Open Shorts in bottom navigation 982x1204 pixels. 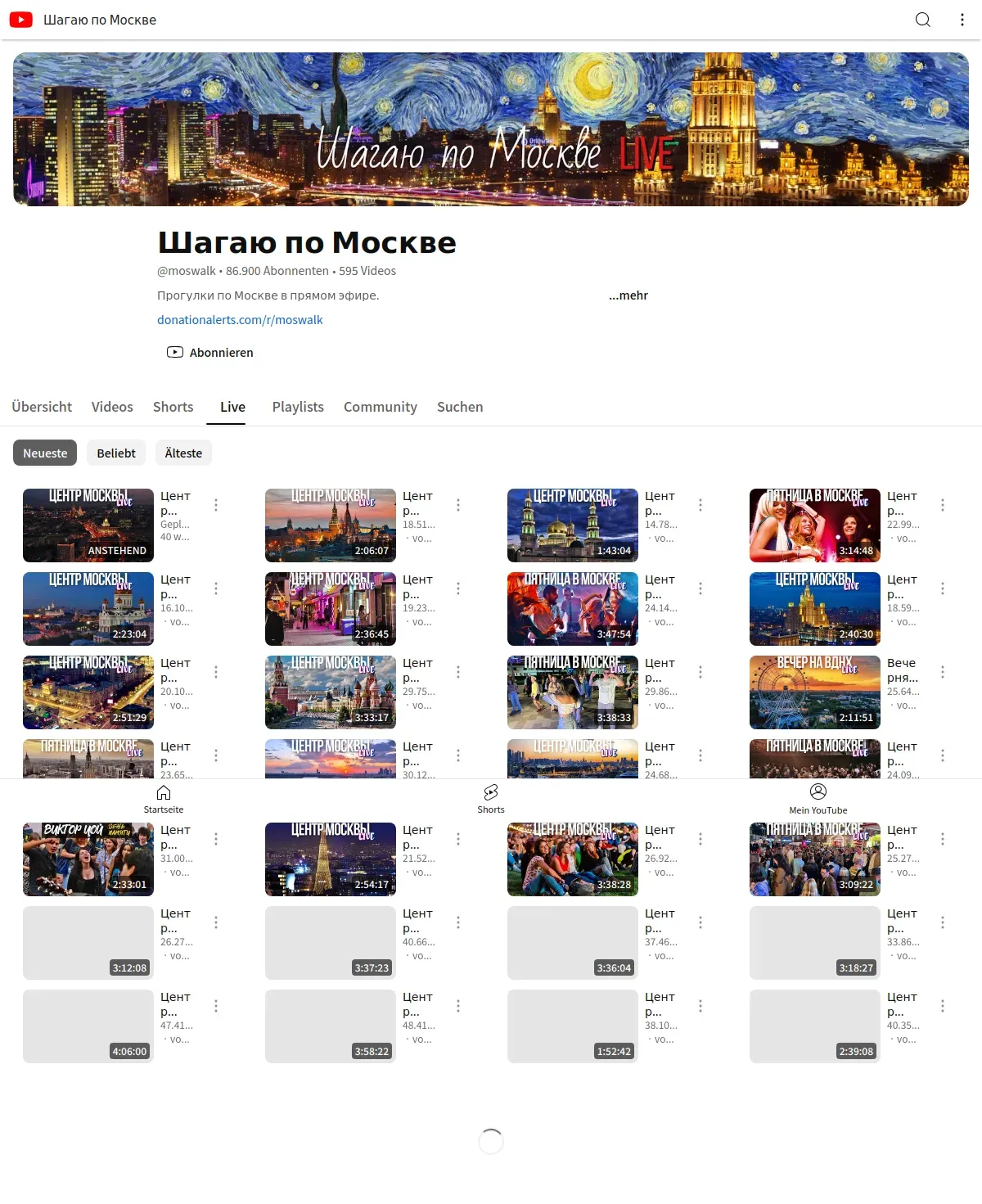click(x=491, y=799)
